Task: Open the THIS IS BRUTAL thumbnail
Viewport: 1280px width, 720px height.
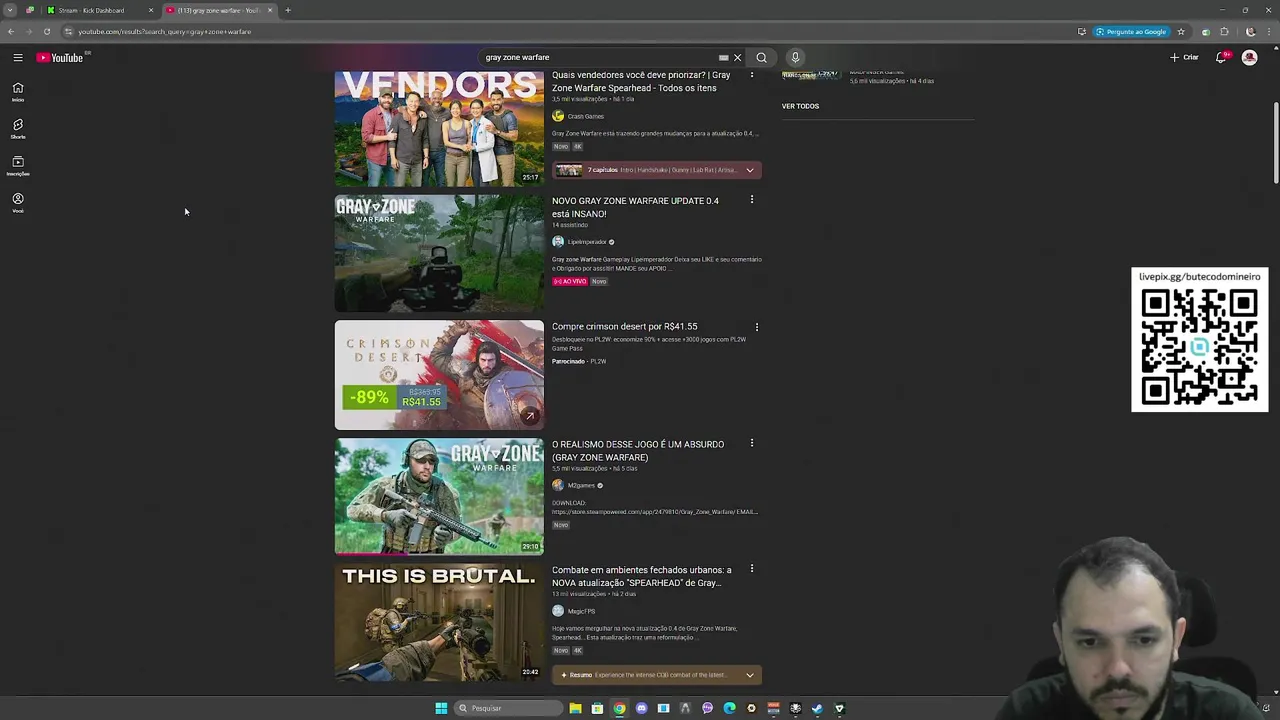Action: point(439,622)
